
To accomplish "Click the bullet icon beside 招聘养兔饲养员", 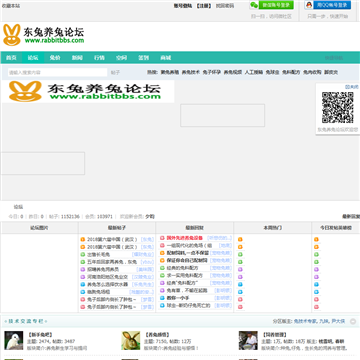I will coord(83,269).
